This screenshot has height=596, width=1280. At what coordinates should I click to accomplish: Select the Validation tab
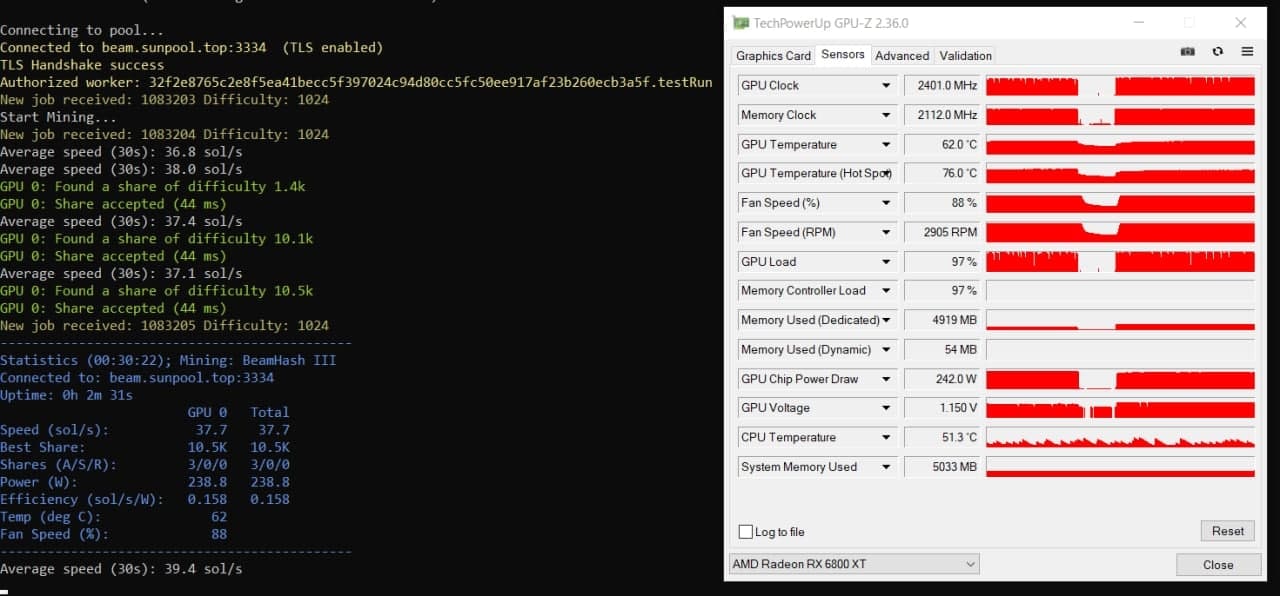(x=966, y=56)
